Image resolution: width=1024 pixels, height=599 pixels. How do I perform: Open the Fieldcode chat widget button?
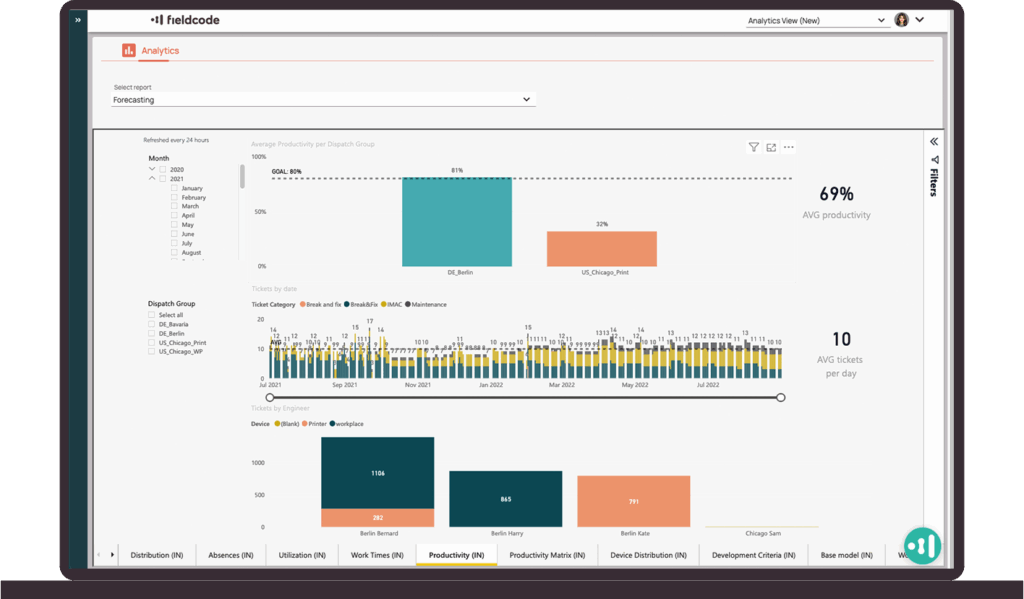point(922,546)
